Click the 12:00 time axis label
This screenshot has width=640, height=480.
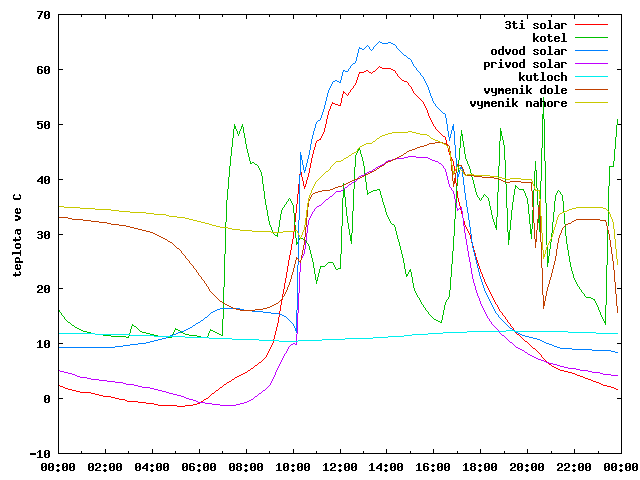[x=340, y=467]
